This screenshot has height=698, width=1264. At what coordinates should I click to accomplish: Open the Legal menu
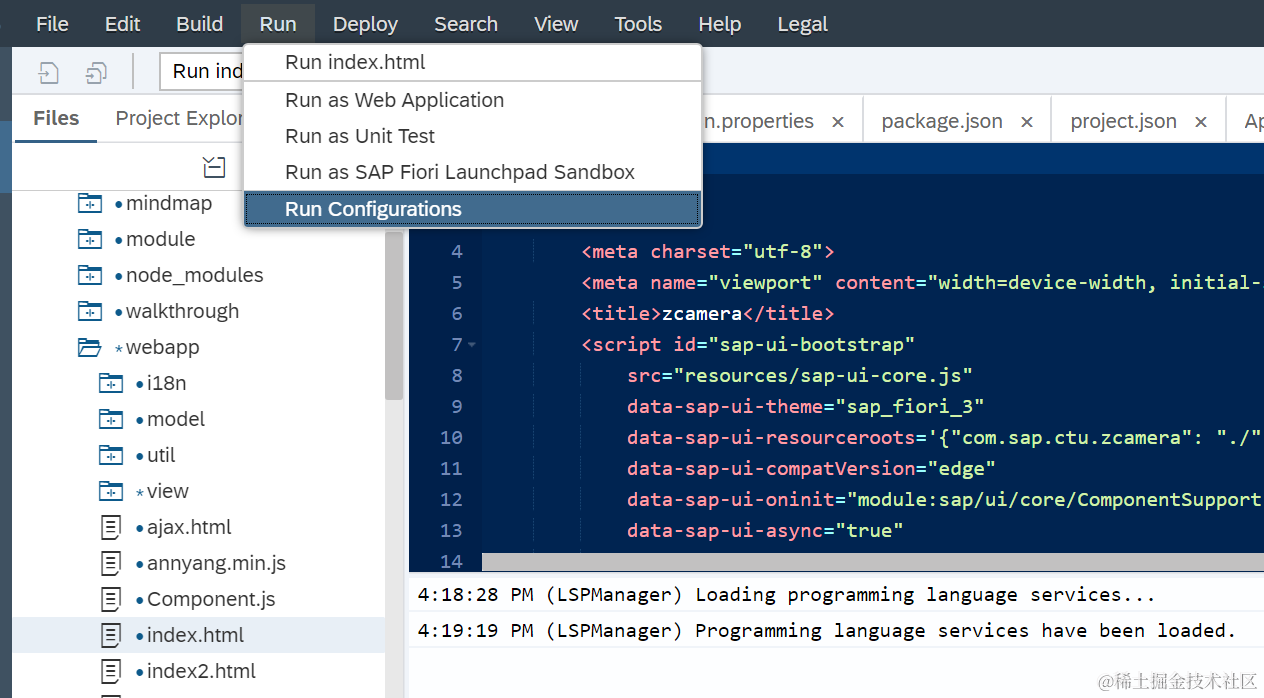coord(802,24)
